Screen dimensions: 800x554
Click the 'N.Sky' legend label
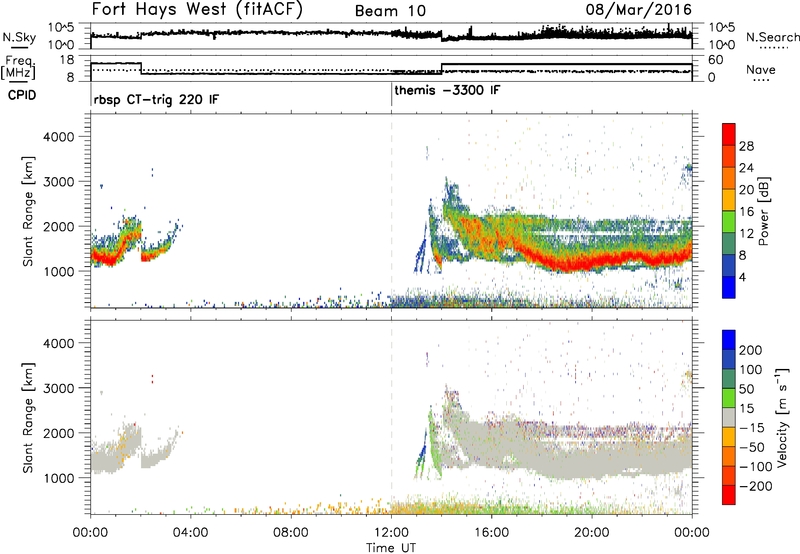pos(19,37)
